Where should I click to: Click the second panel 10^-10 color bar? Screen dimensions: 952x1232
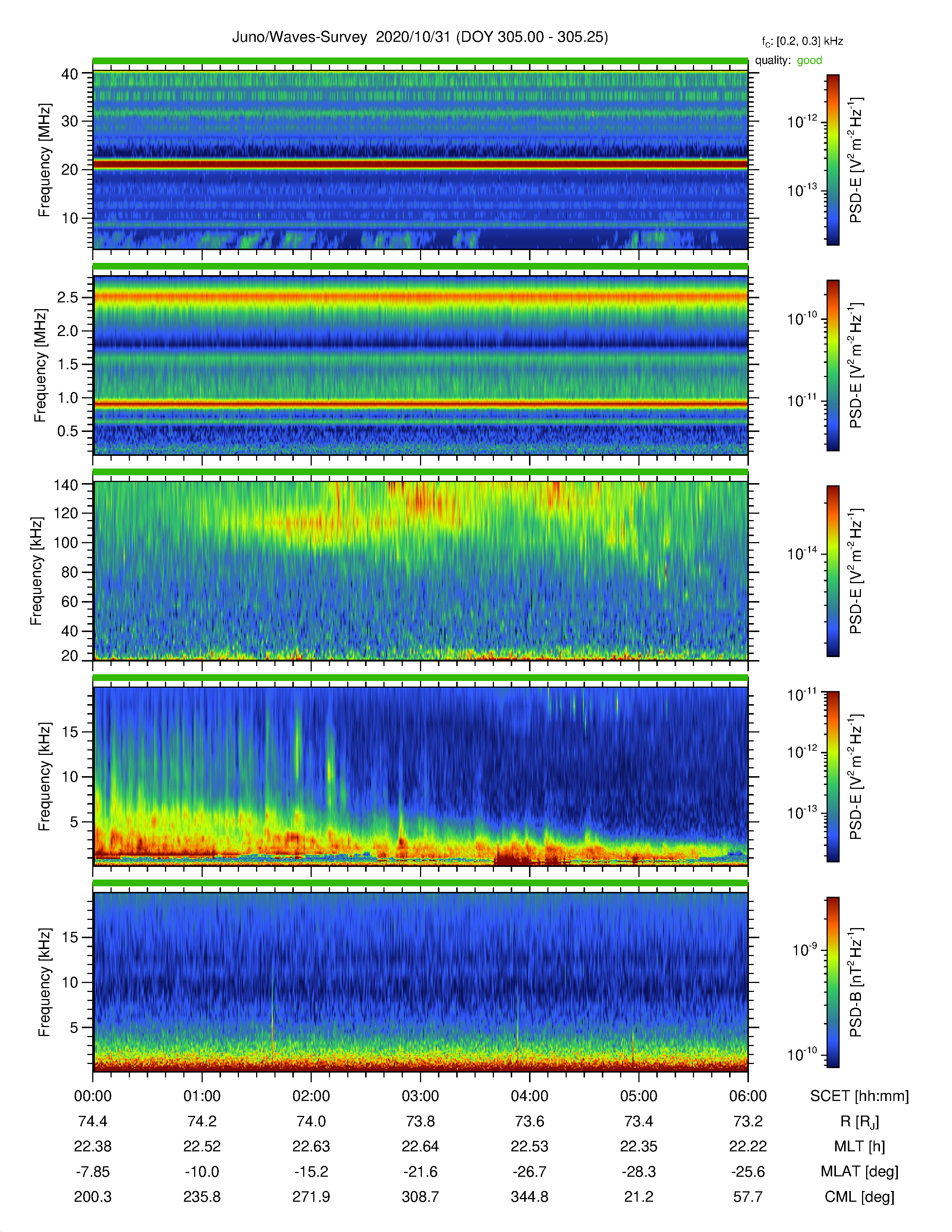pyautogui.click(x=833, y=365)
